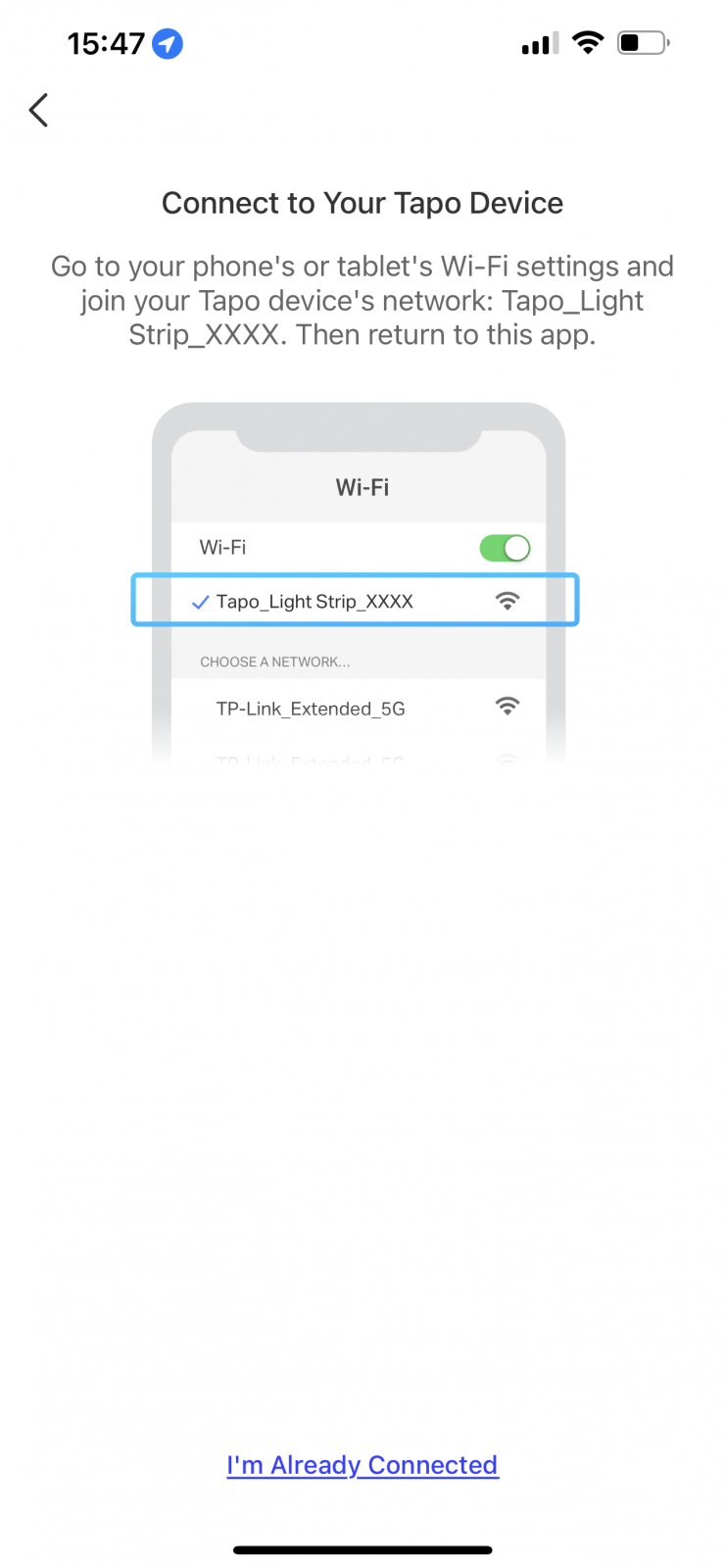The image size is (725, 1568).
Task: Tap the Connect to Your Tapo Device heading
Action: tap(362, 203)
